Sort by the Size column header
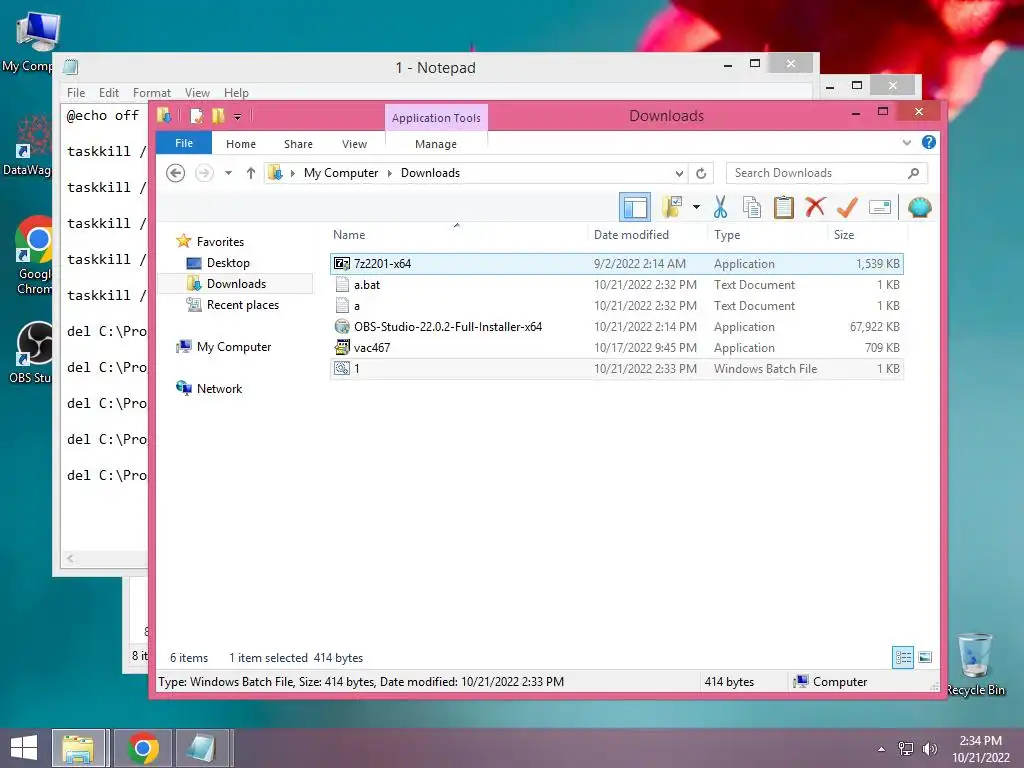Image resolution: width=1024 pixels, height=768 pixels. [x=844, y=234]
